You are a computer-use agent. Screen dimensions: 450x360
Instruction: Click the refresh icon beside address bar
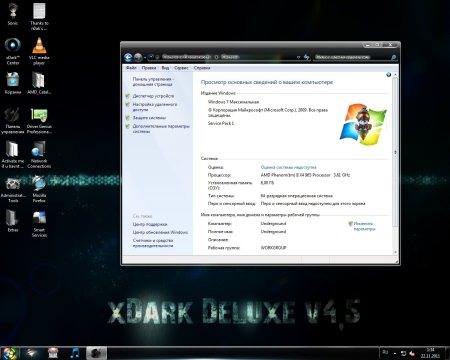[307, 57]
